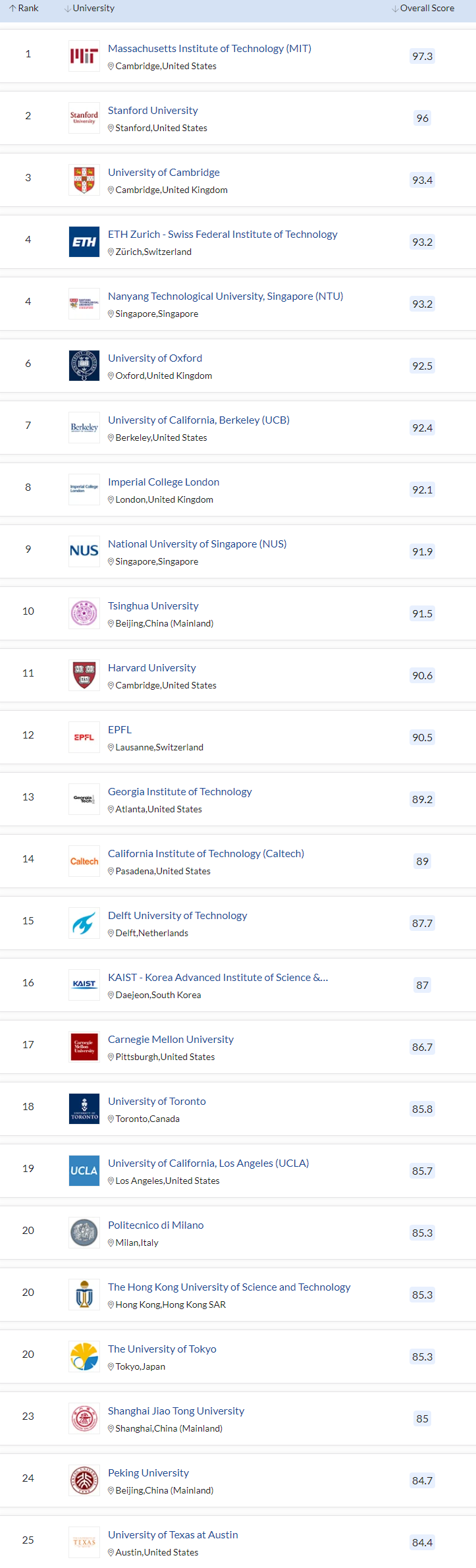Click the University of Toronto logo
The width and height of the screenshot is (476, 1568).
pos(84,1109)
